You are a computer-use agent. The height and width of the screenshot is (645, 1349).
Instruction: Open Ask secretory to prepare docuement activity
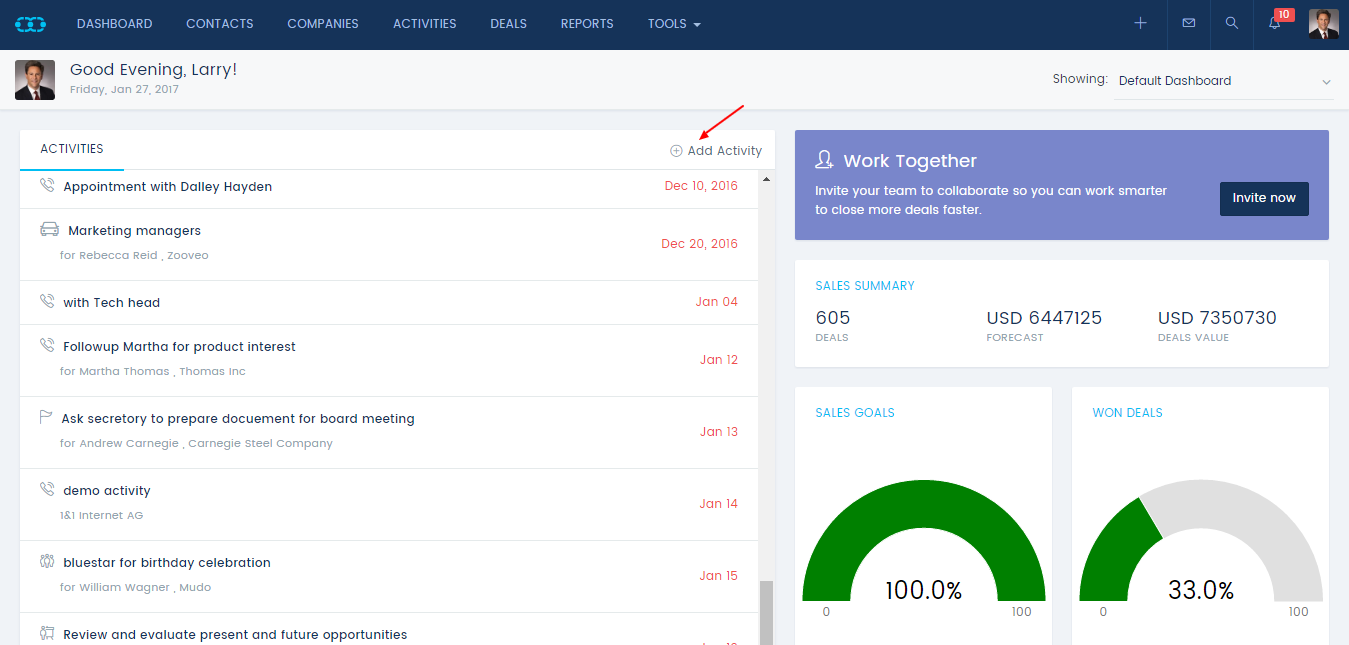(238, 419)
